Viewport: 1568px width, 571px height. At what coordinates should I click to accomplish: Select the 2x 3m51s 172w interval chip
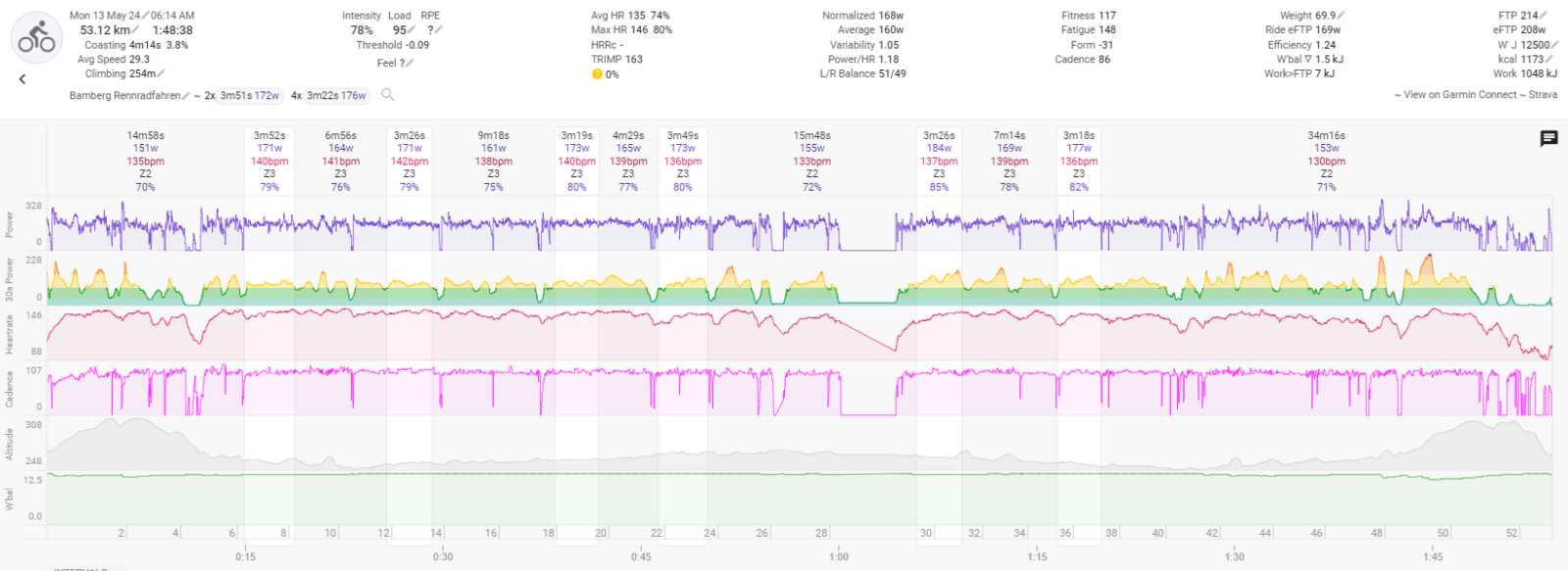click(250, 96)
